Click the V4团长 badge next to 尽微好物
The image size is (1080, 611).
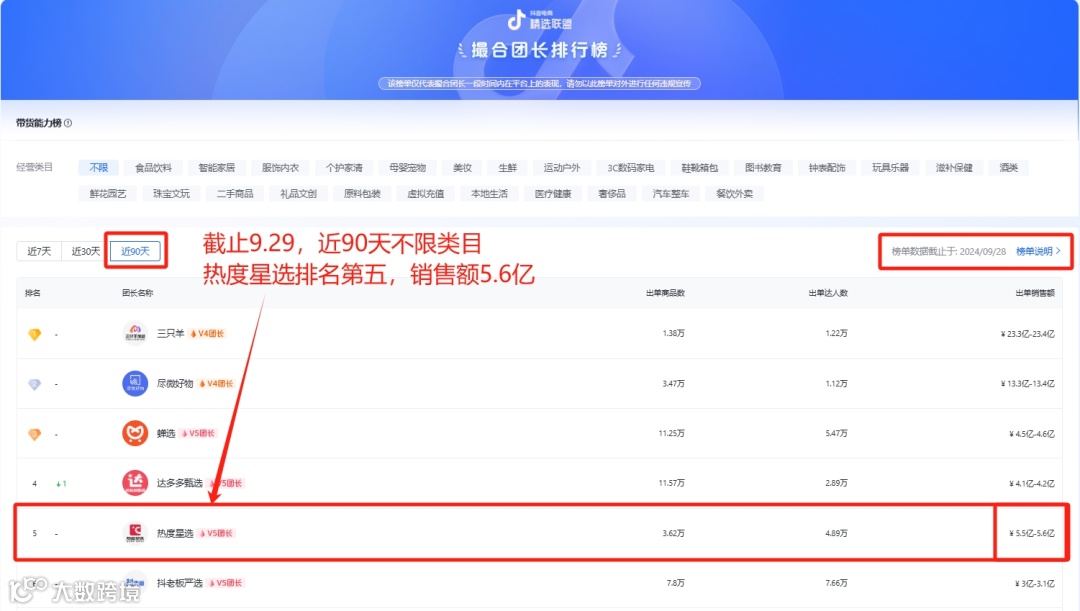tap(216, 384)
